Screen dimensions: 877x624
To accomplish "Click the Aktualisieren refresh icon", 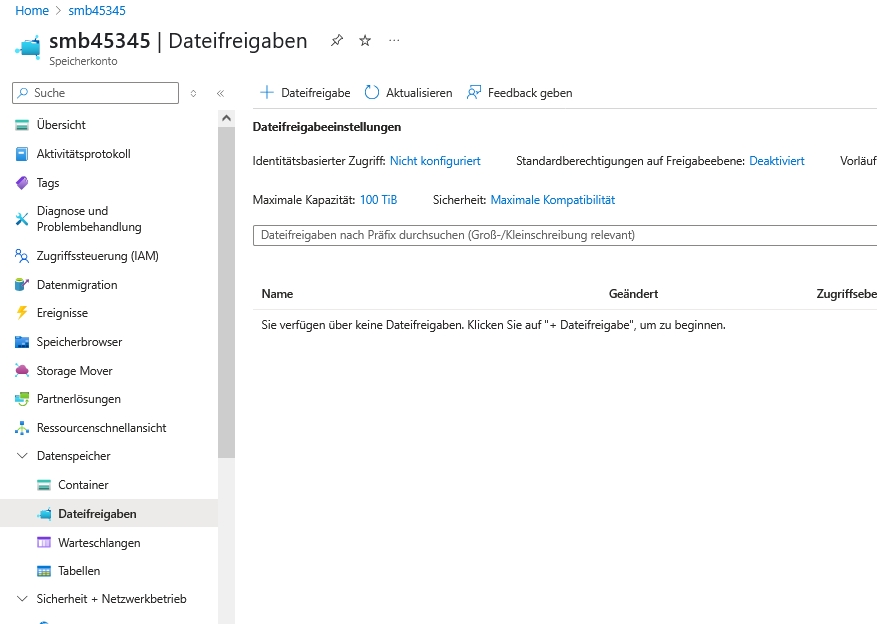I will click(372, 93).
